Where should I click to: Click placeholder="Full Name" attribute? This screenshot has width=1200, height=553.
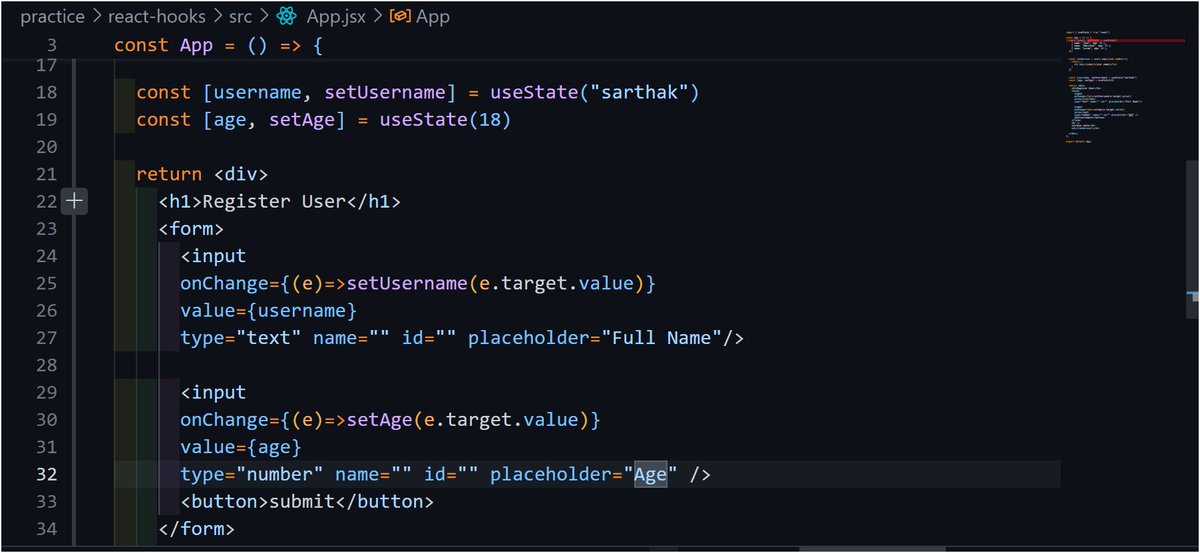pyautogui.click(x=595, y=337)
